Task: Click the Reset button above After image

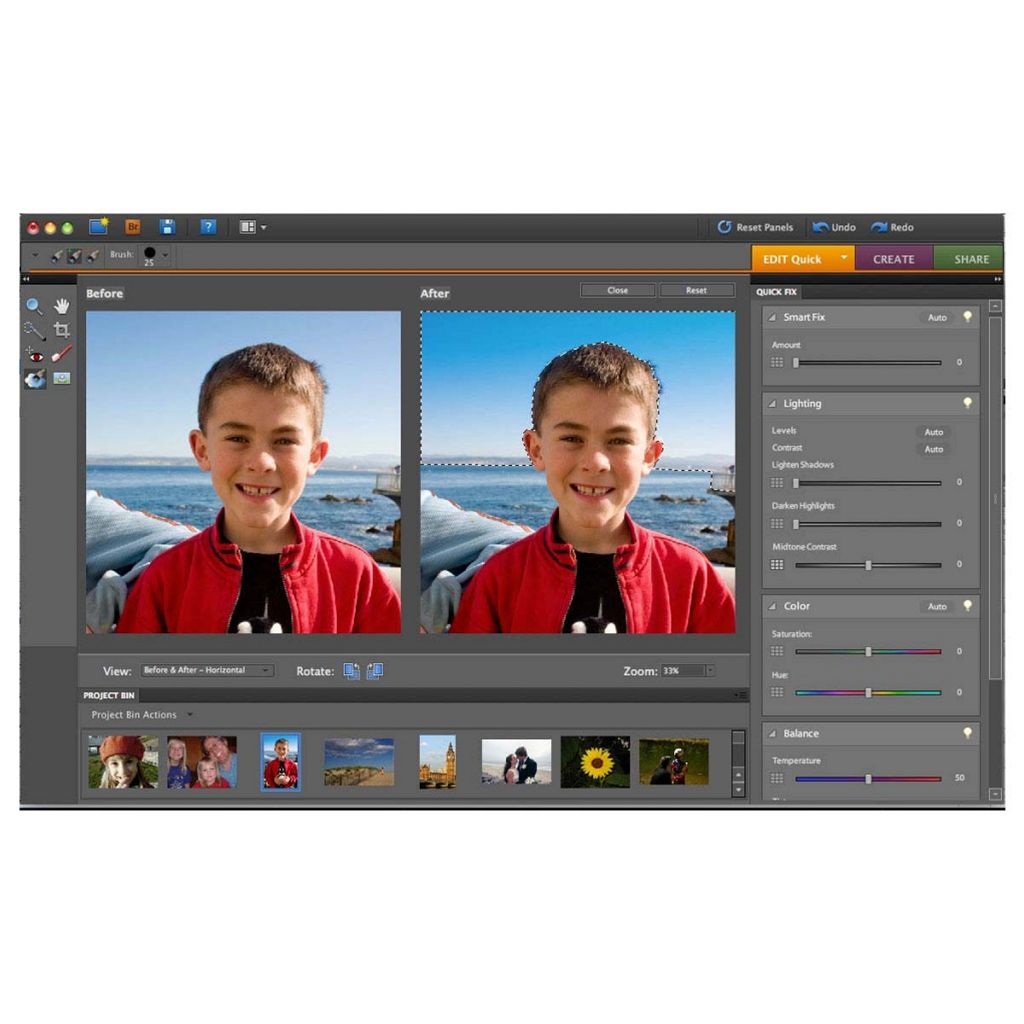Action: click(696, 291)
